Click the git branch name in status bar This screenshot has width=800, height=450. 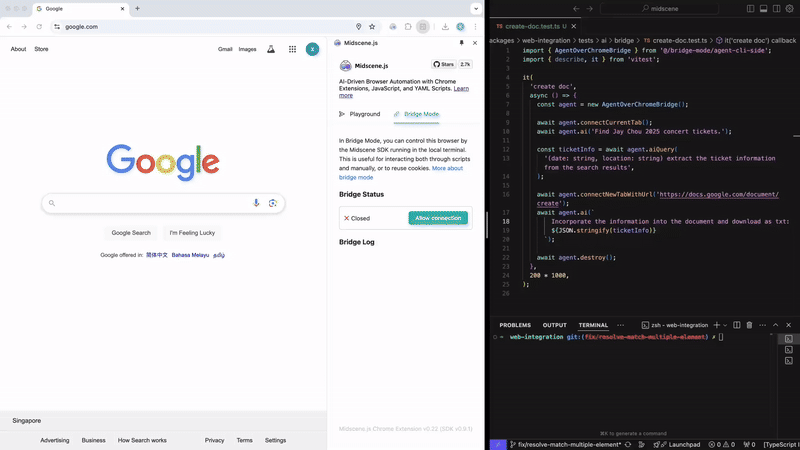pyautogui.click(x=565, y=444)
